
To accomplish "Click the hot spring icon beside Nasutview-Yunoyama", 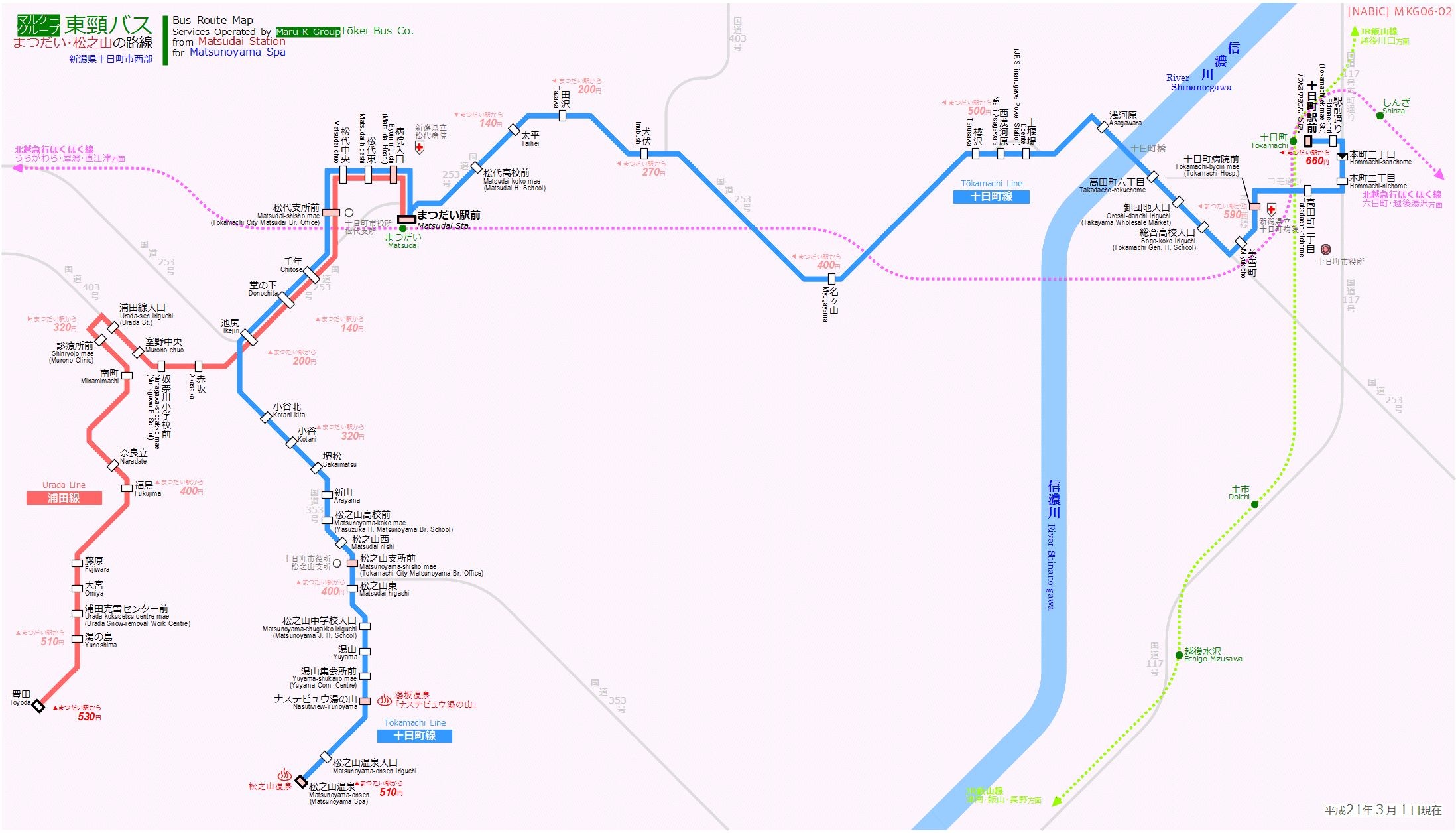I will [385, 700].
